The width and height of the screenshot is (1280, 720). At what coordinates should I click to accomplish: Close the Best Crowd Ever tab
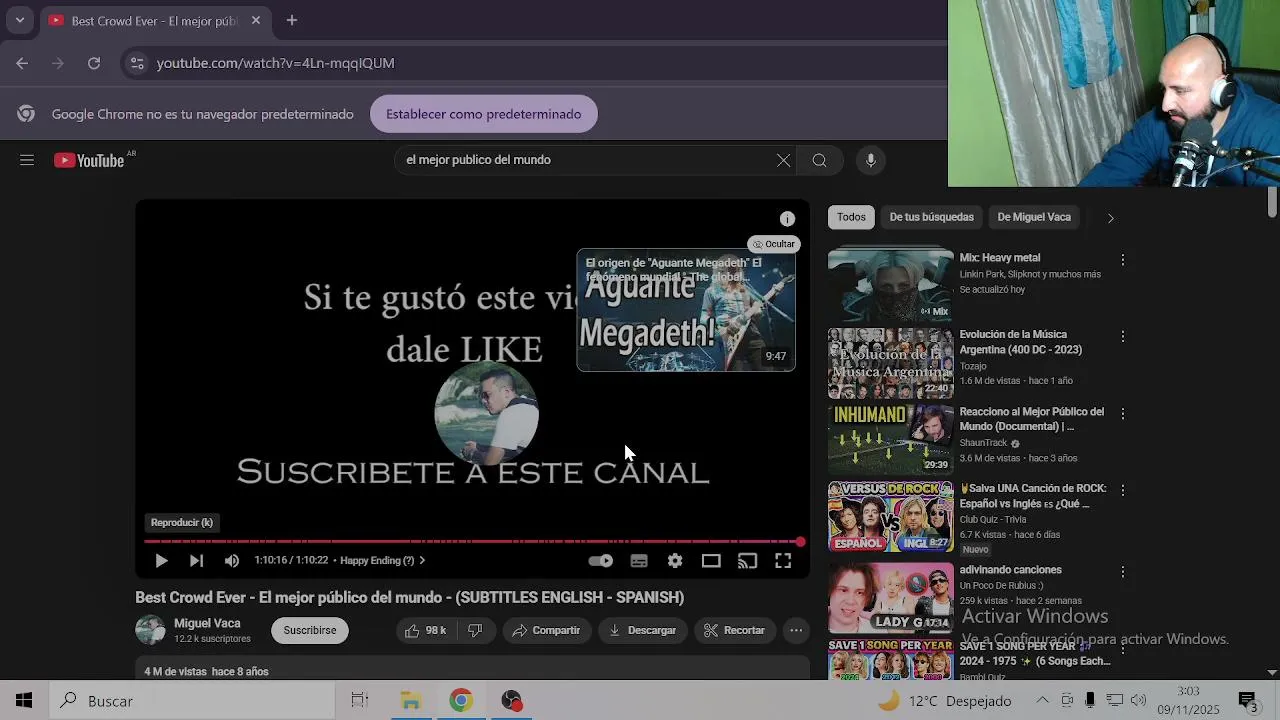coord(256,20)
